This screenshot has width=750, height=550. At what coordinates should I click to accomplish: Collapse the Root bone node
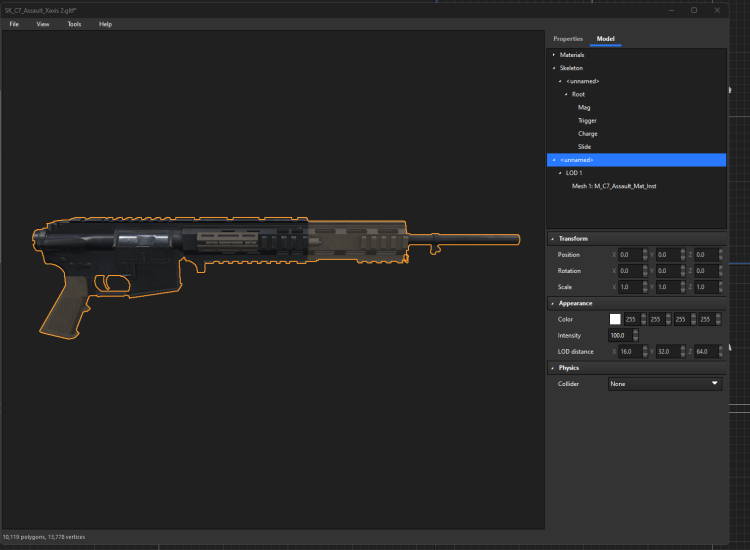pyautogui.click(x=566, y=94)
